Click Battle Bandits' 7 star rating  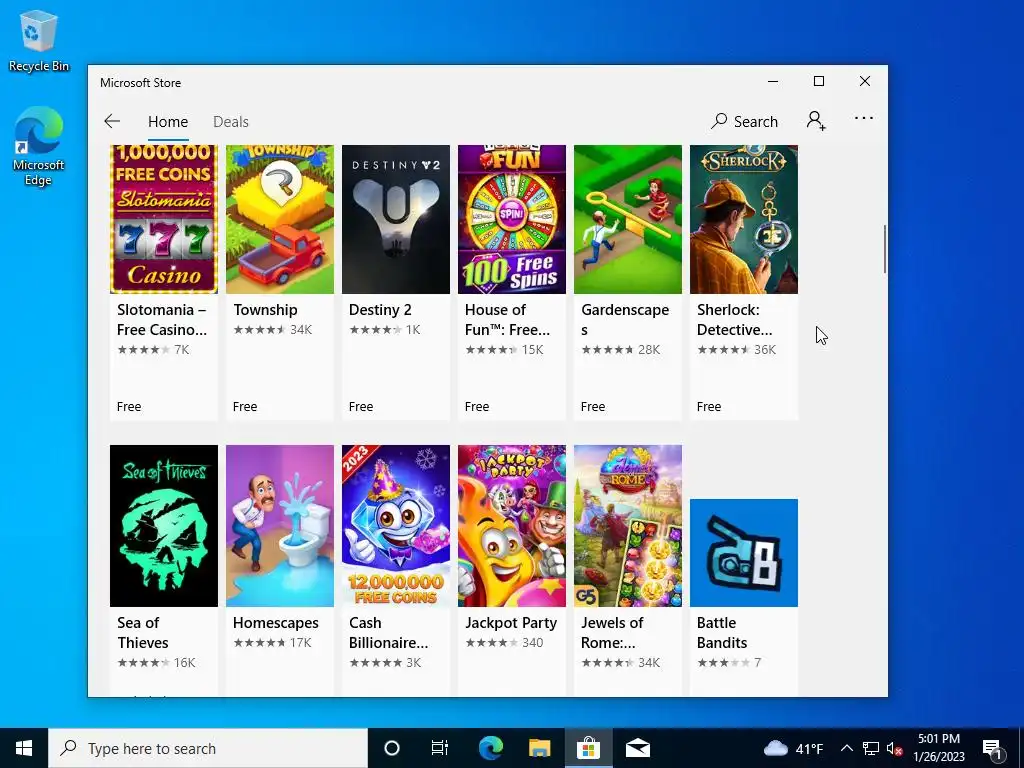click(x=729, y=662)
